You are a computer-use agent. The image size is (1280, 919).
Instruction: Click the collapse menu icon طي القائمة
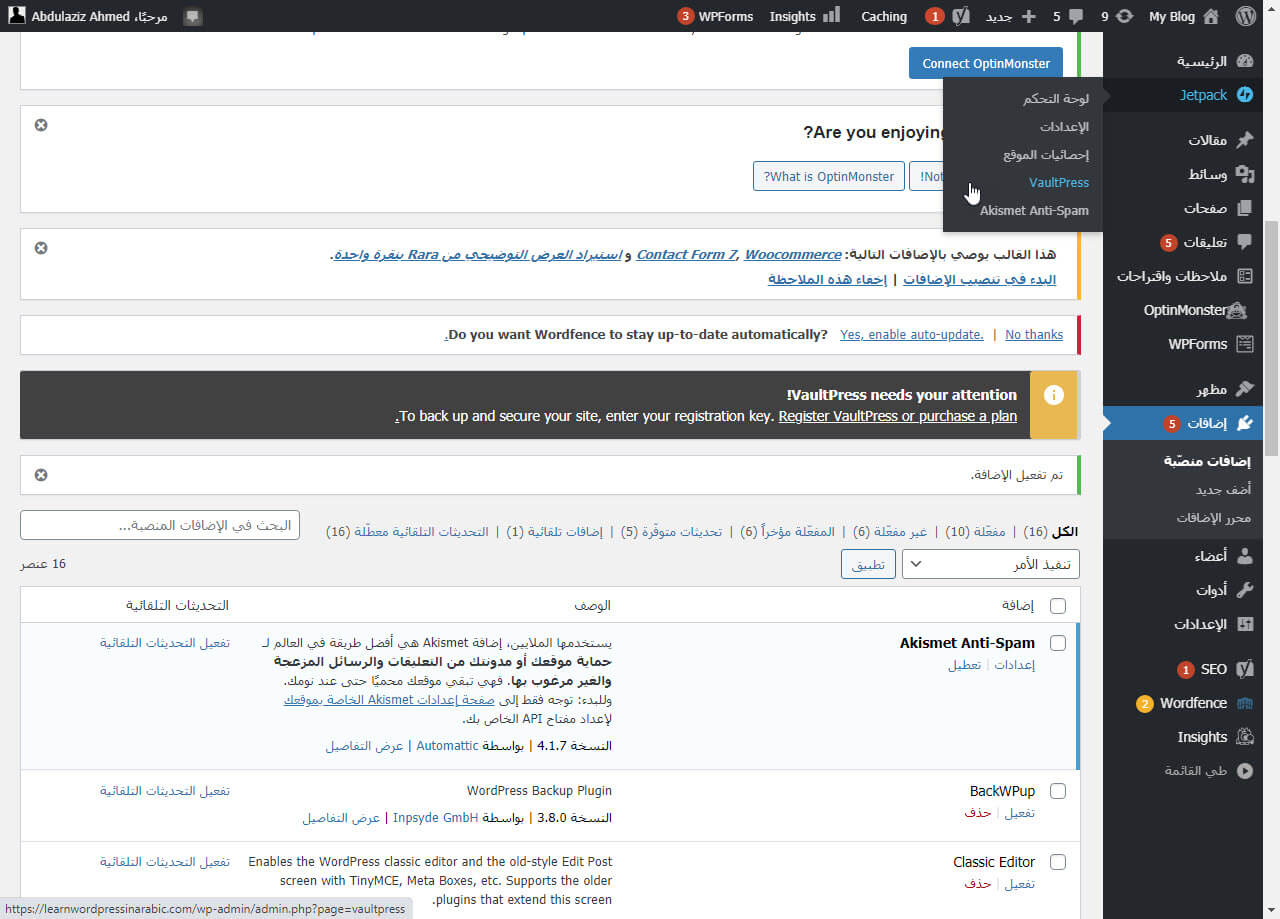tap(1245, 771)
